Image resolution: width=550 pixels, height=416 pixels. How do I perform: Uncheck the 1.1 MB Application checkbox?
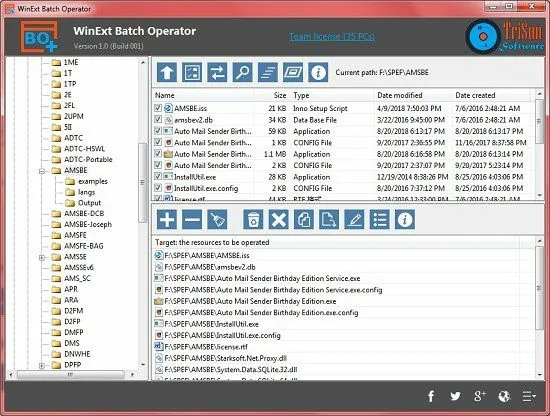(x=158, y=154)
